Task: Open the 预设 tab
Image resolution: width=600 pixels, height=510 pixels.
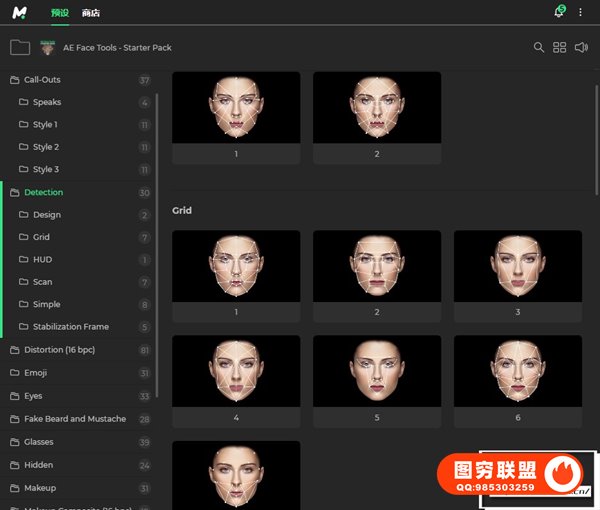Action: pyautogui.click(x=59, y=13)
